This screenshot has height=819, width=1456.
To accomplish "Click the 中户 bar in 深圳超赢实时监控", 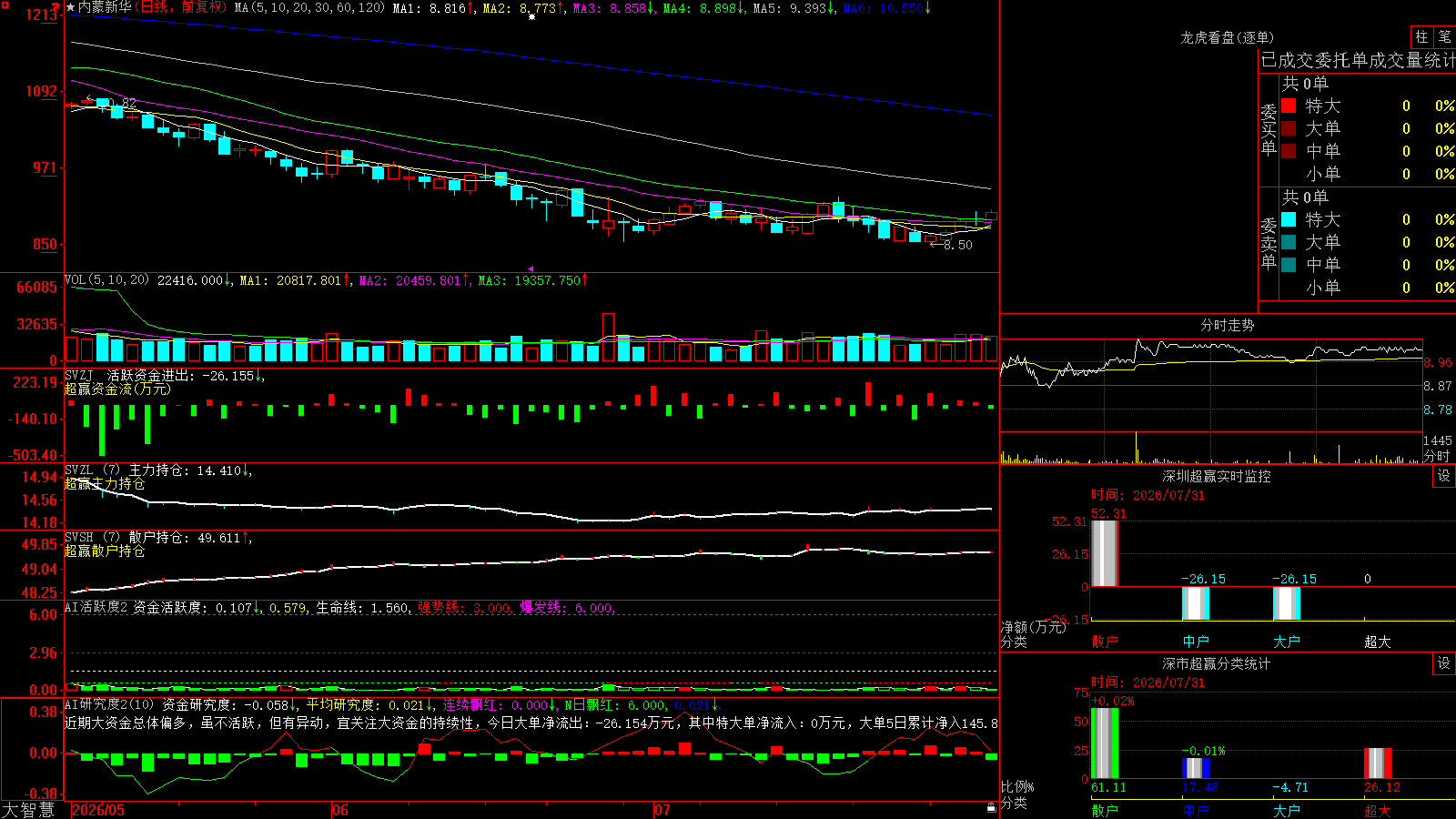I will 1196,603.
